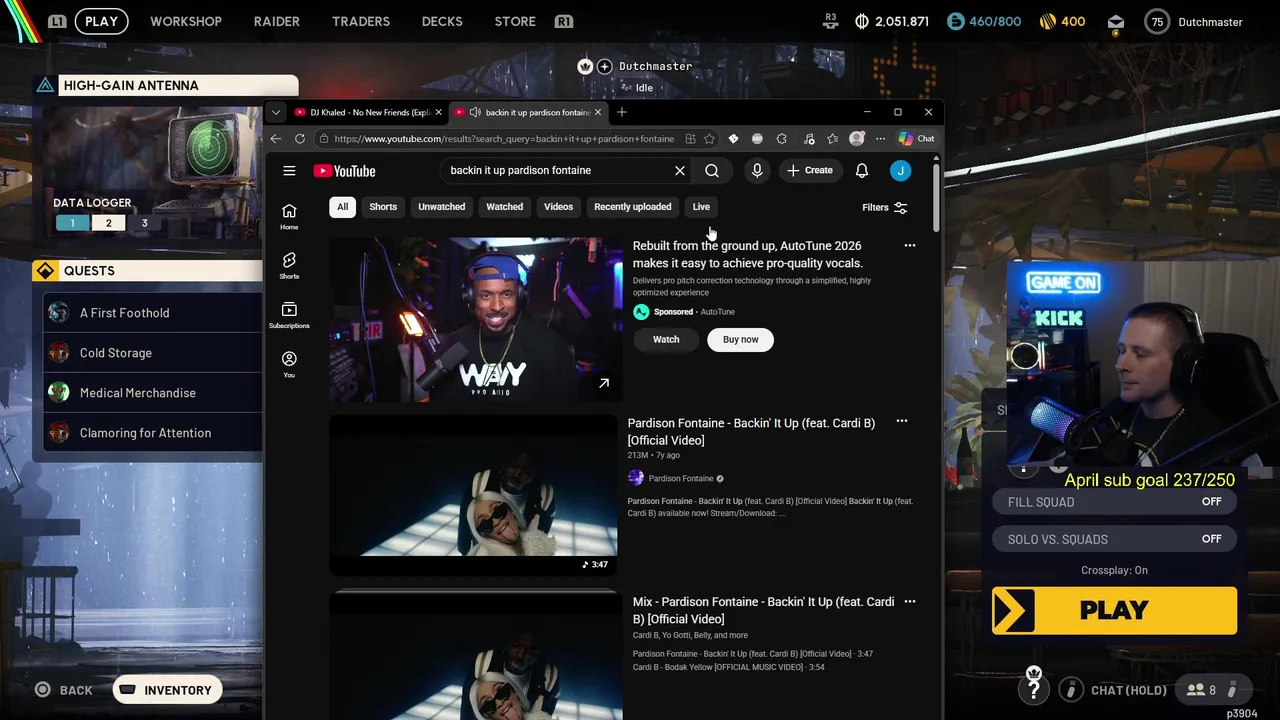Open the browser three-dot settings menu
This screenshot has width=1280, height=720.
[x=880, y=139]
